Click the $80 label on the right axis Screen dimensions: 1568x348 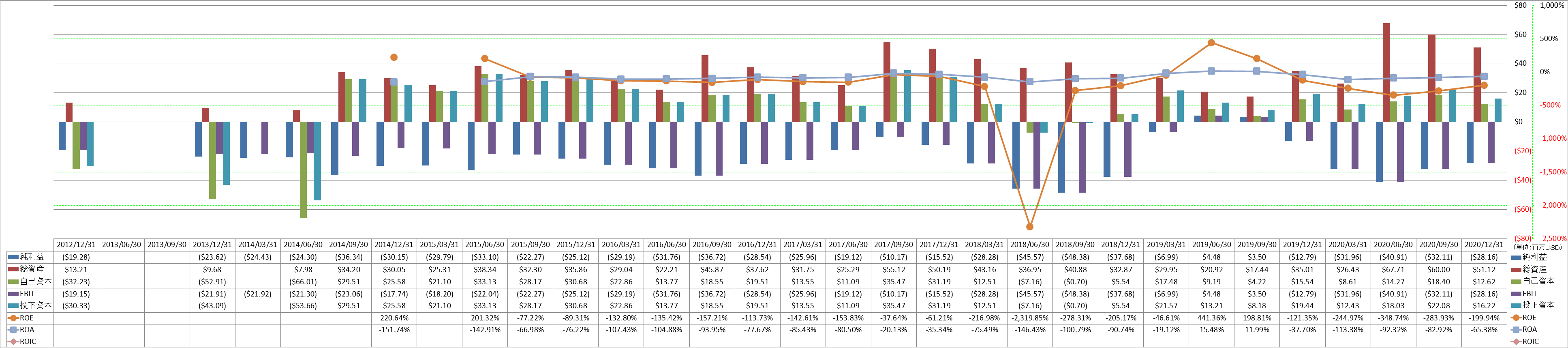(x=1521, y=6)
